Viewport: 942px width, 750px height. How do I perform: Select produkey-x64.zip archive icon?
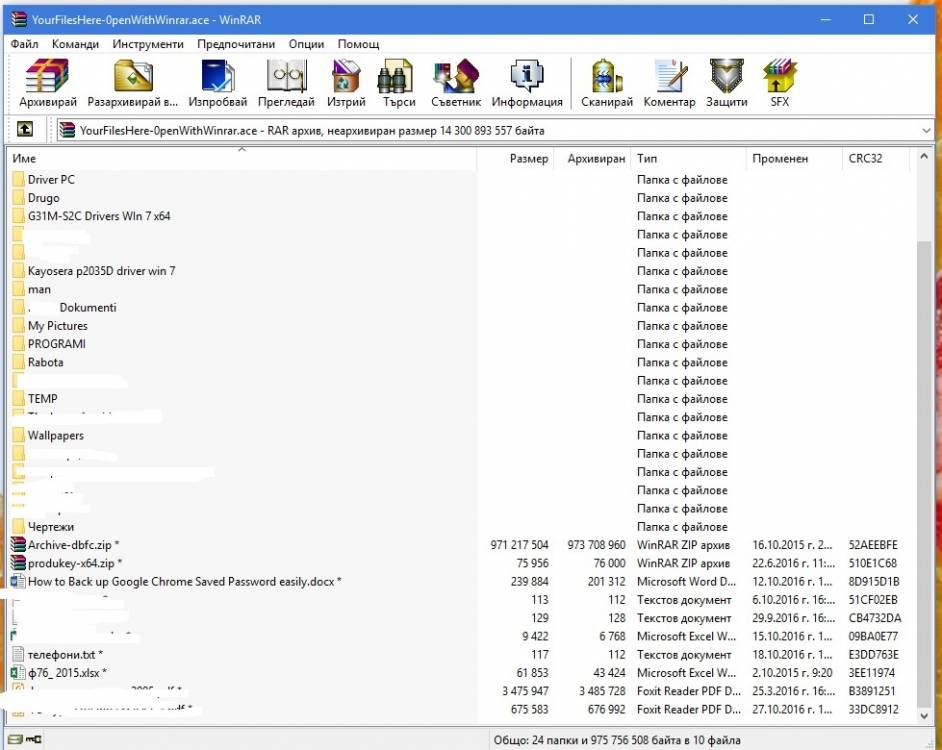pyautogui.click(x=19, y=562)
